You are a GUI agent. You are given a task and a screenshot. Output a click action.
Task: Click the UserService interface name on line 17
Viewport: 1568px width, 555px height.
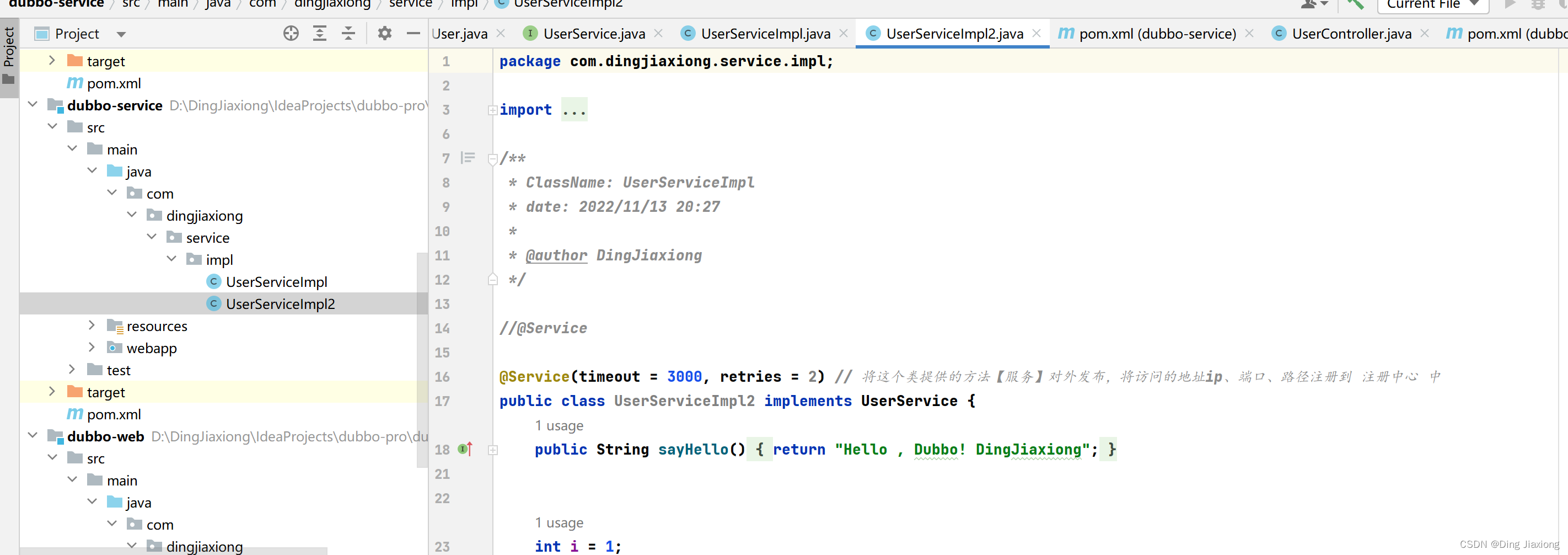pyautogui.click(x=909, y=401)
